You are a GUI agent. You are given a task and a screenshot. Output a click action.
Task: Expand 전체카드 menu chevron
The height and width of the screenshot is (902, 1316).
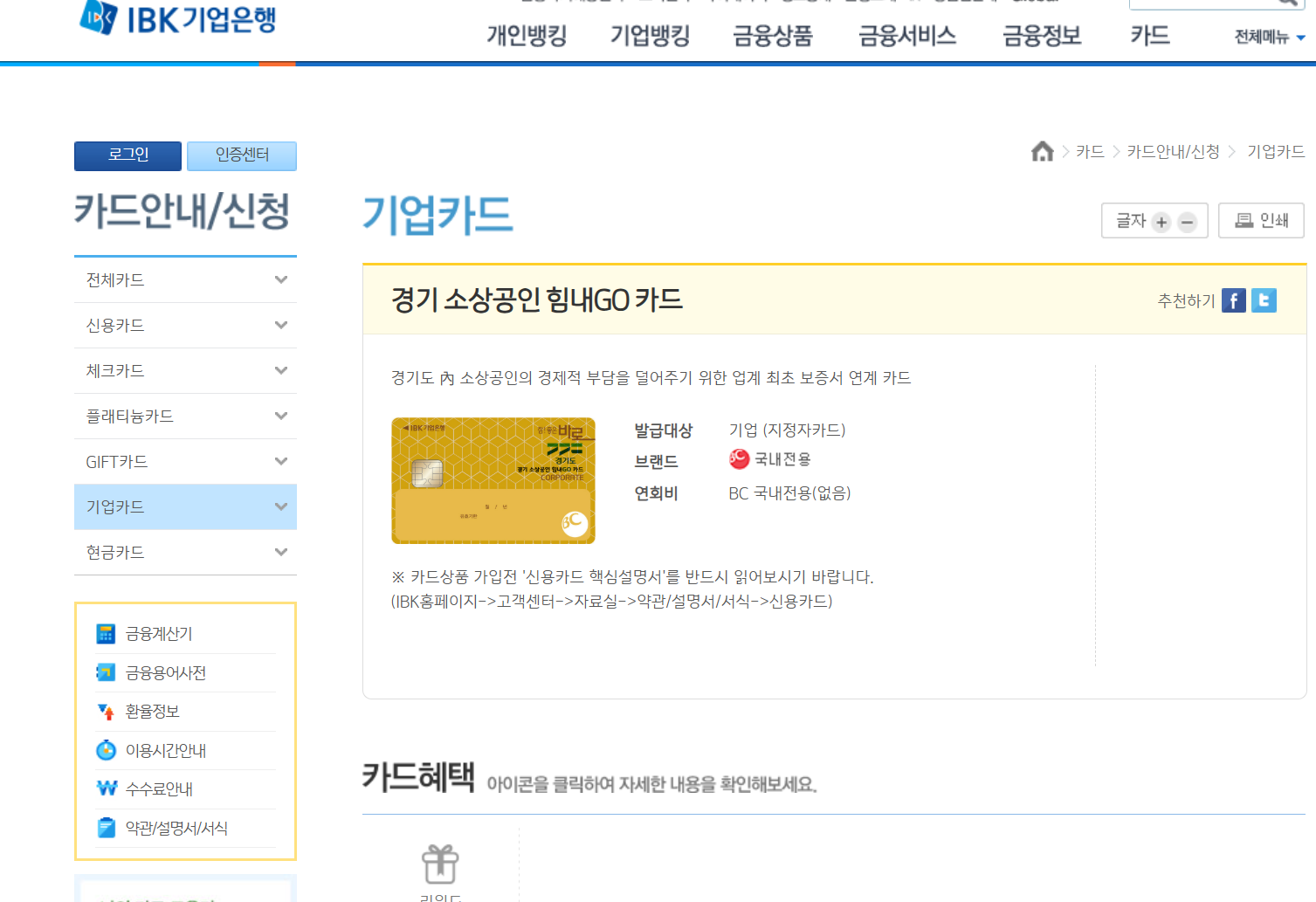[x=281, y=279]
